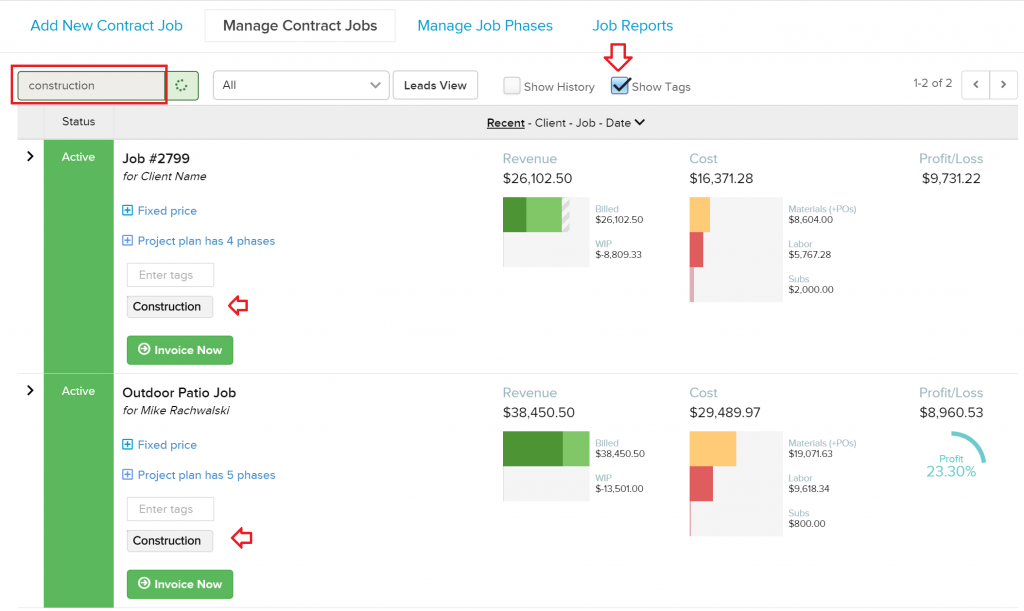1024x611 pixels.
Task: Toggle Leads View mode
Action: (x=435, y=85)
